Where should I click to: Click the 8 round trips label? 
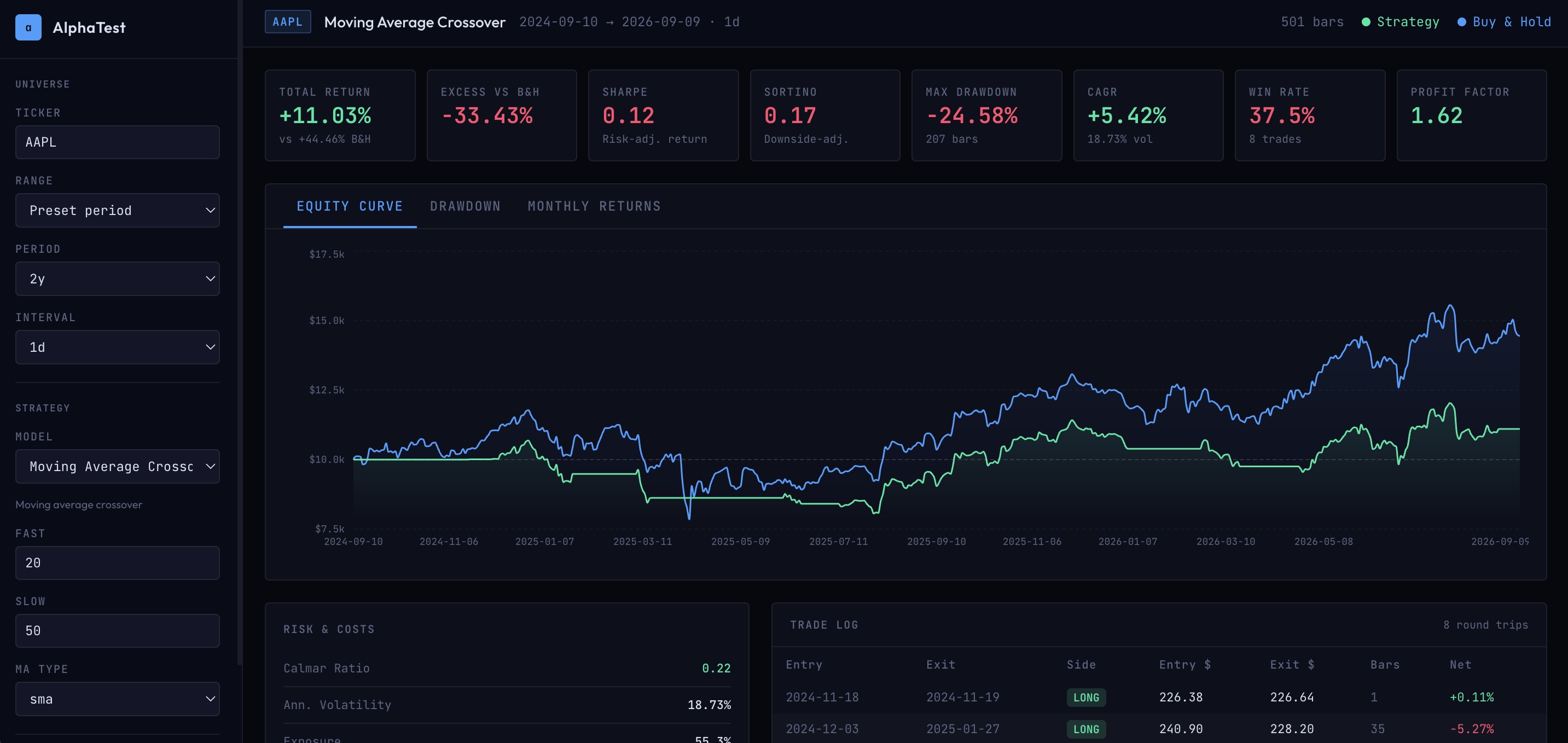[x=1486, y=625]
